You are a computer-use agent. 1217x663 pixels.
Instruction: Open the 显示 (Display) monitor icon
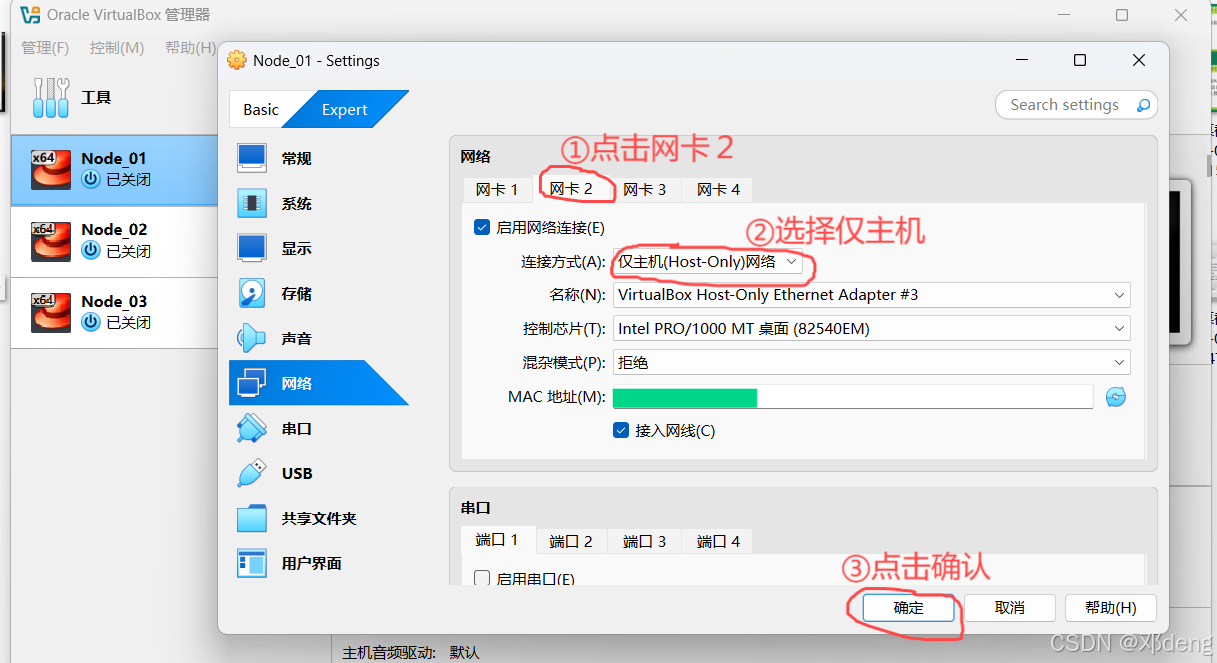tap(252, 248)
